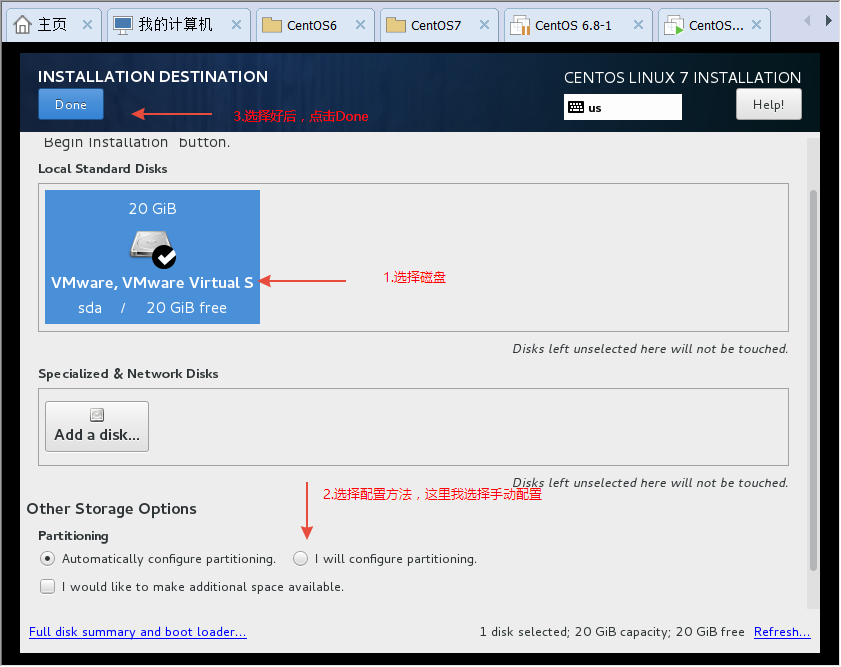
Task: Click the hard drive icon with checkmark
Action: tap(153, 249)
